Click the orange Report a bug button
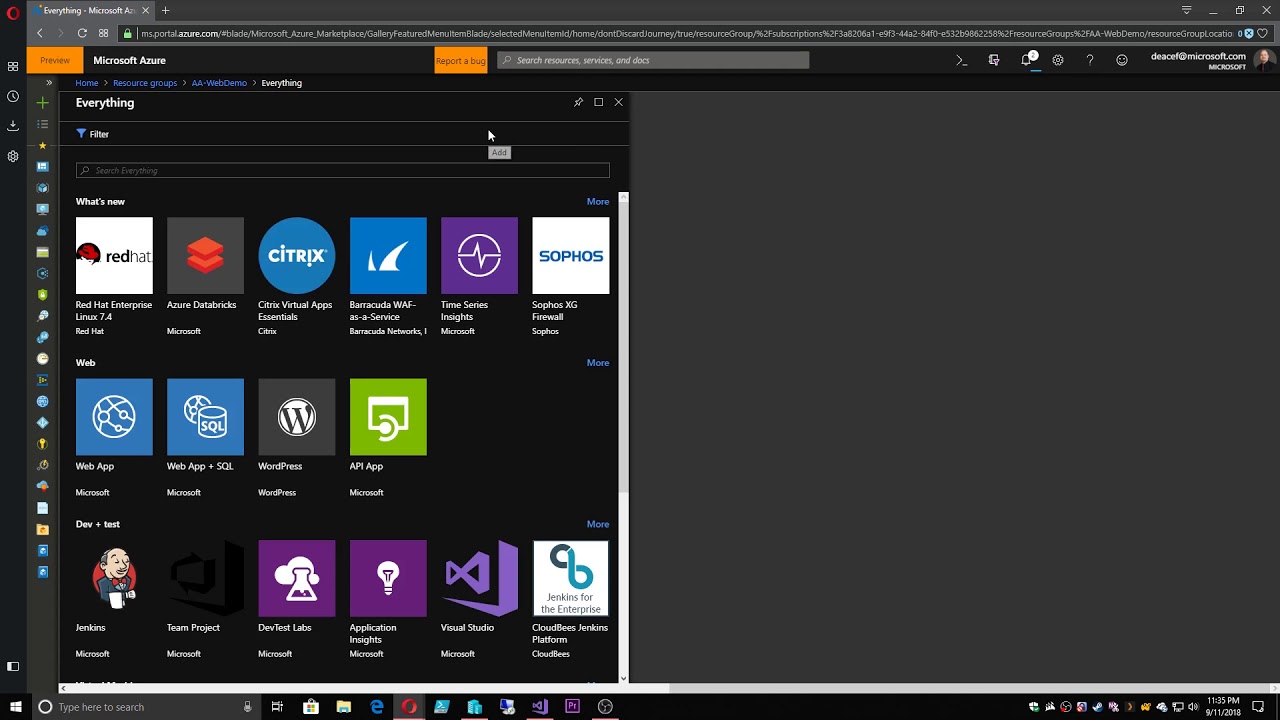This screenshot has height=720, width=1280. (x=461, y=60)
